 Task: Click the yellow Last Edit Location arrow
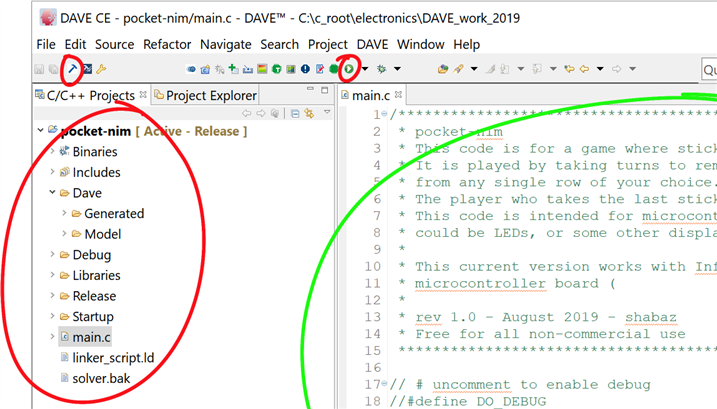tap(569, 69)
